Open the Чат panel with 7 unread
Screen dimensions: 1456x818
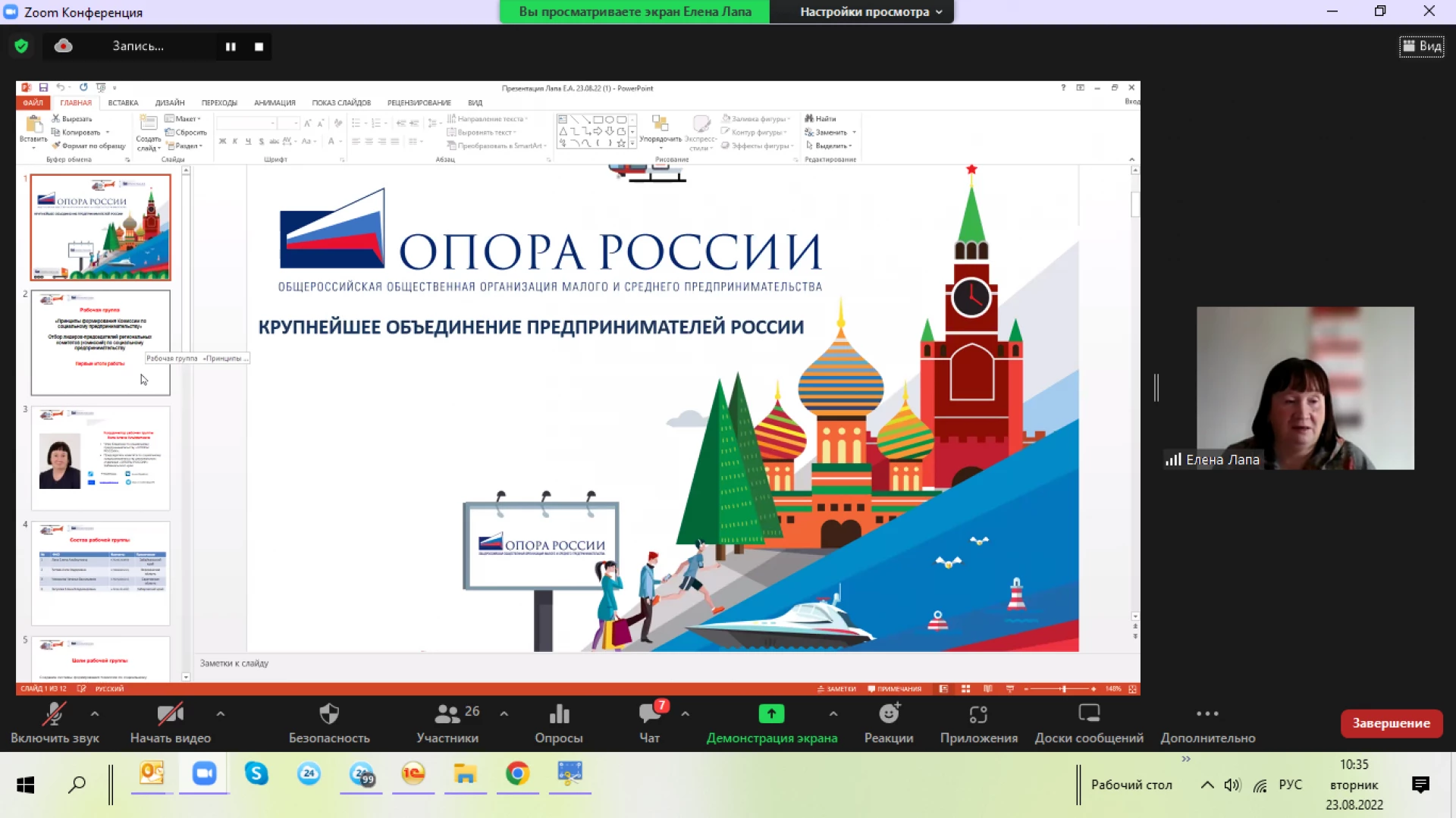[x=650, y=723]
